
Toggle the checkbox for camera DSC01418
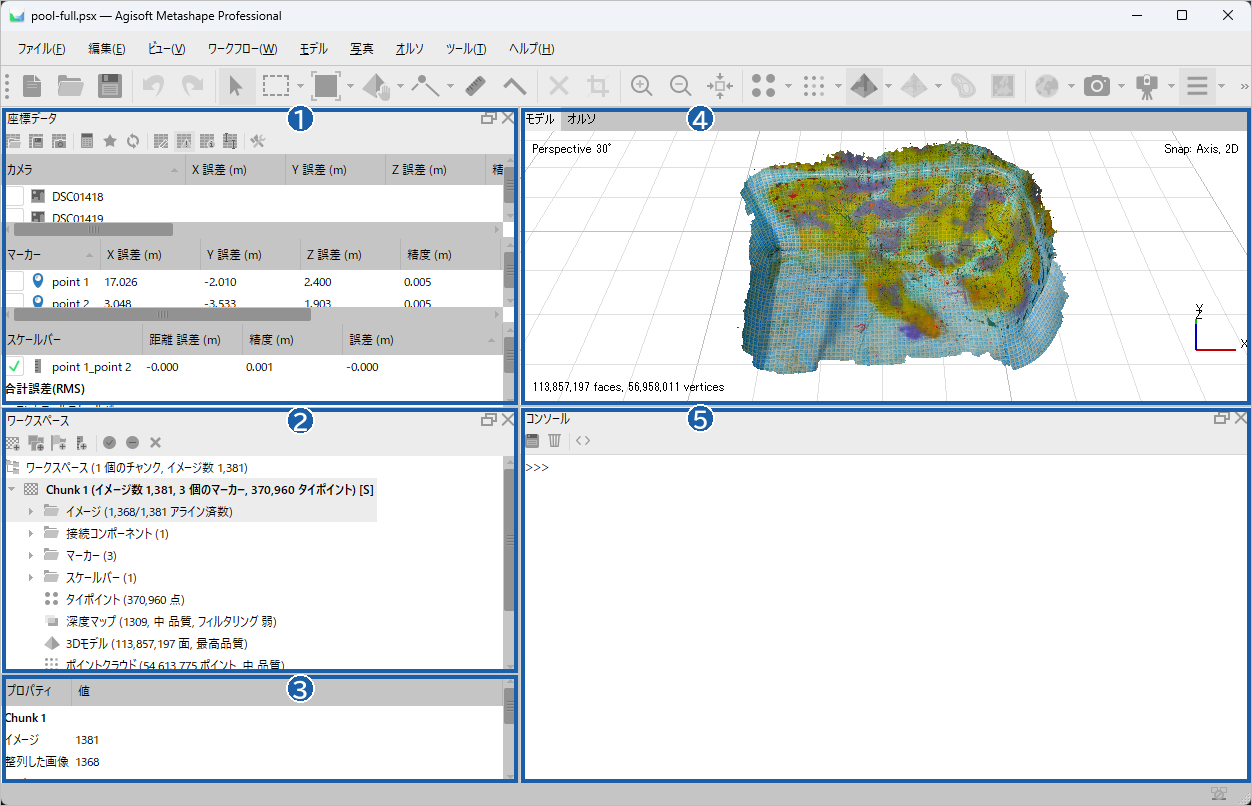[15, 197]
